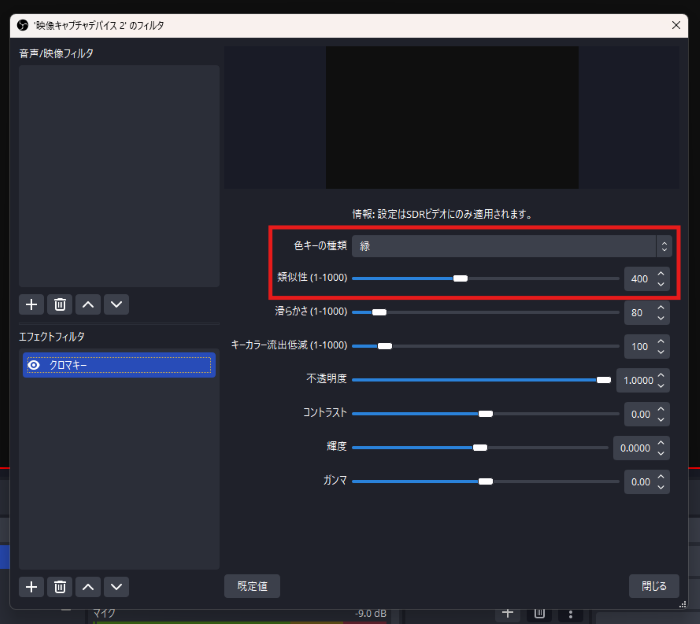Add a new audio/video filter with plus
Image resolution: width=700 pixels, height=624 pixels.
[31, 304]
